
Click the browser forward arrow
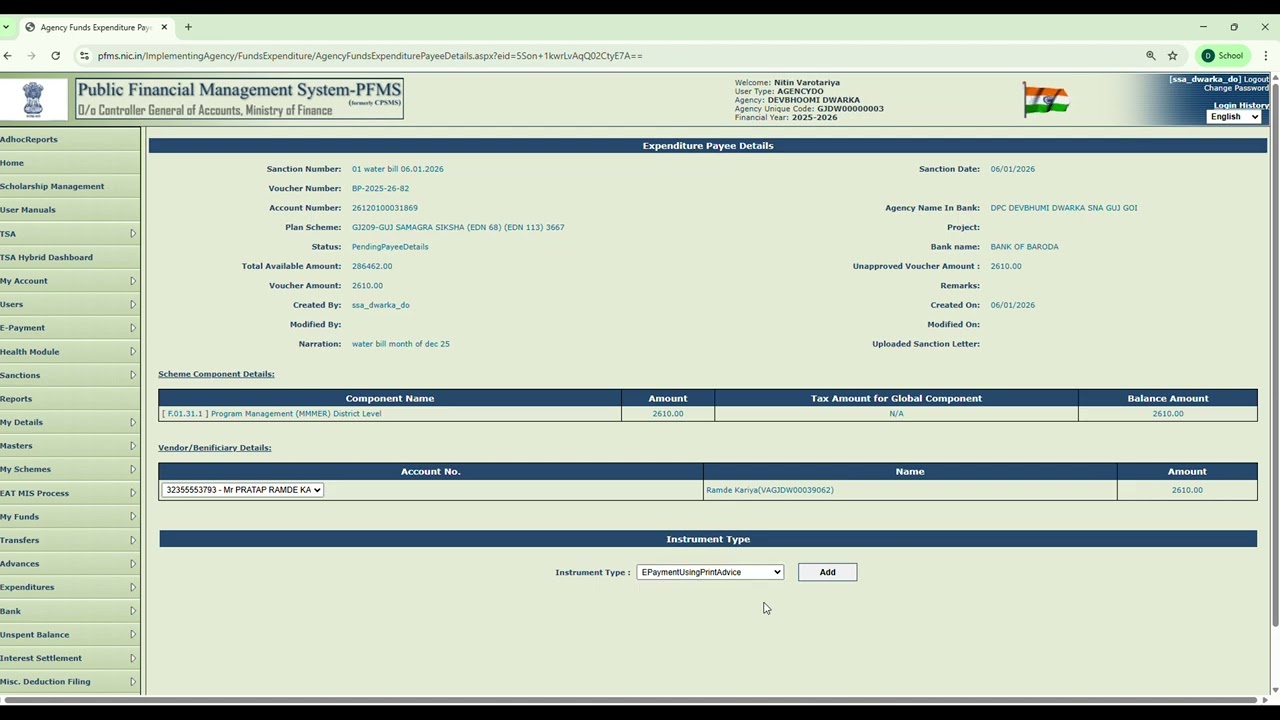click(31, 56)
